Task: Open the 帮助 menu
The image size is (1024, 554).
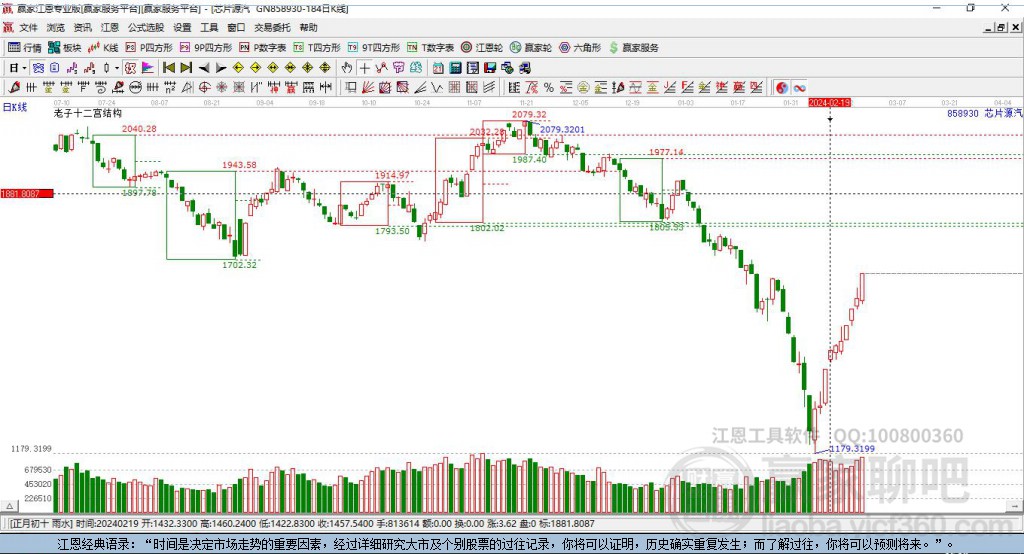Action: point(308,27)
